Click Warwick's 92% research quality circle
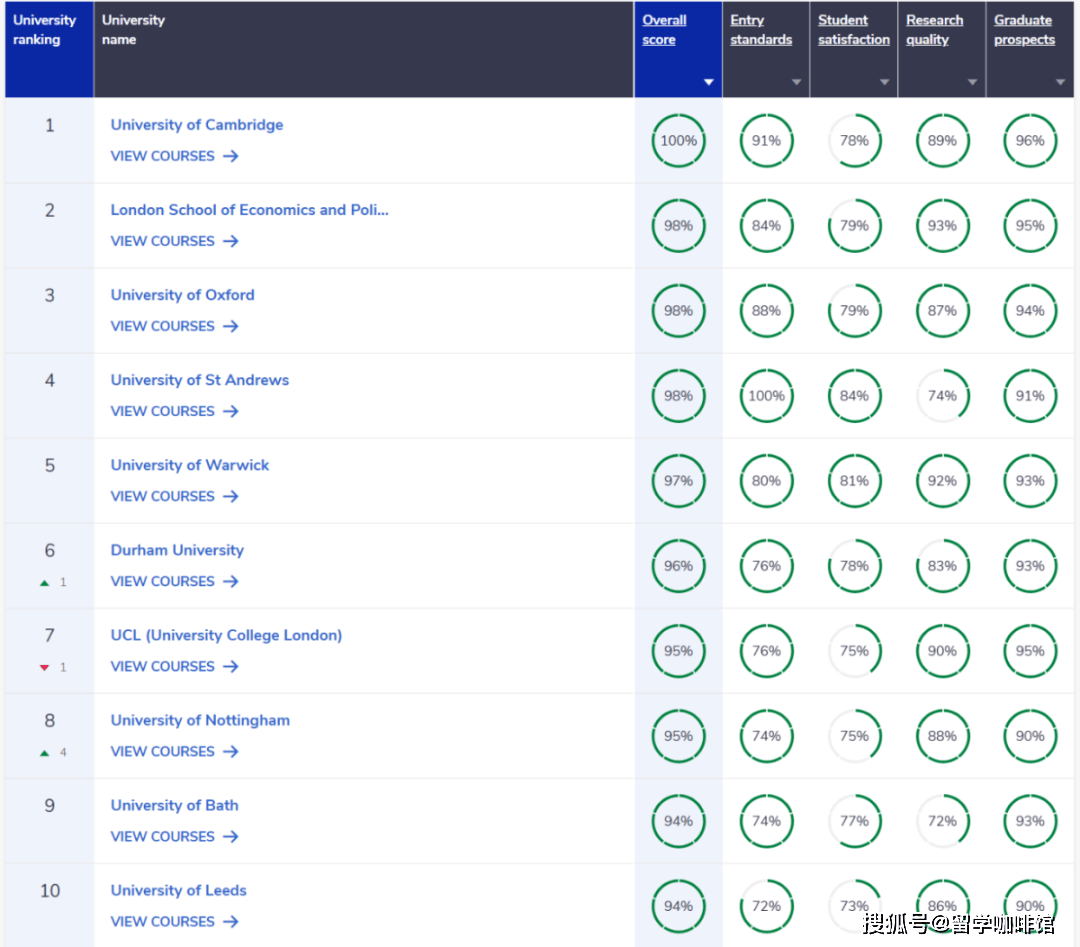 (942, 481)
